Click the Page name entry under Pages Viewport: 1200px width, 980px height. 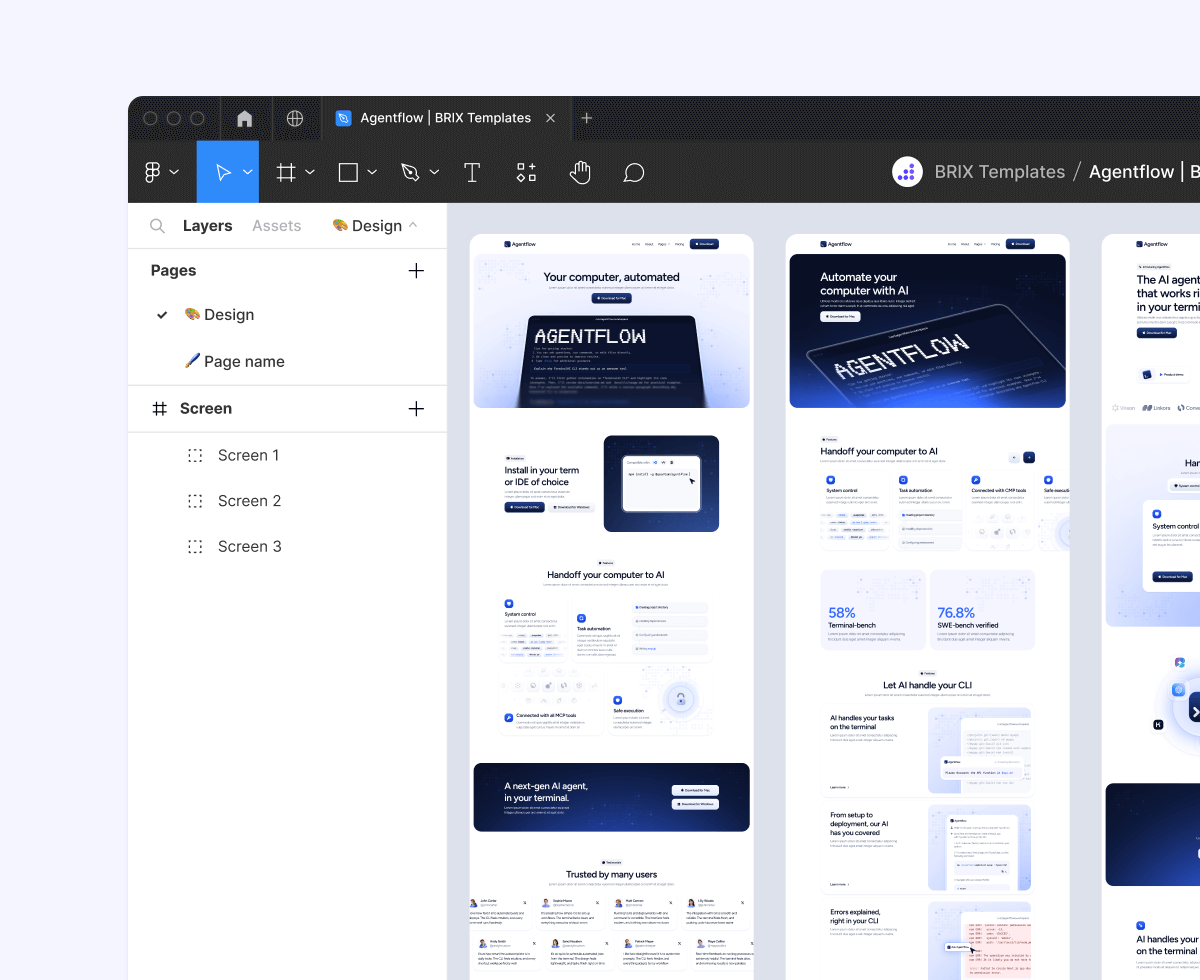click(x=244, y=361)
